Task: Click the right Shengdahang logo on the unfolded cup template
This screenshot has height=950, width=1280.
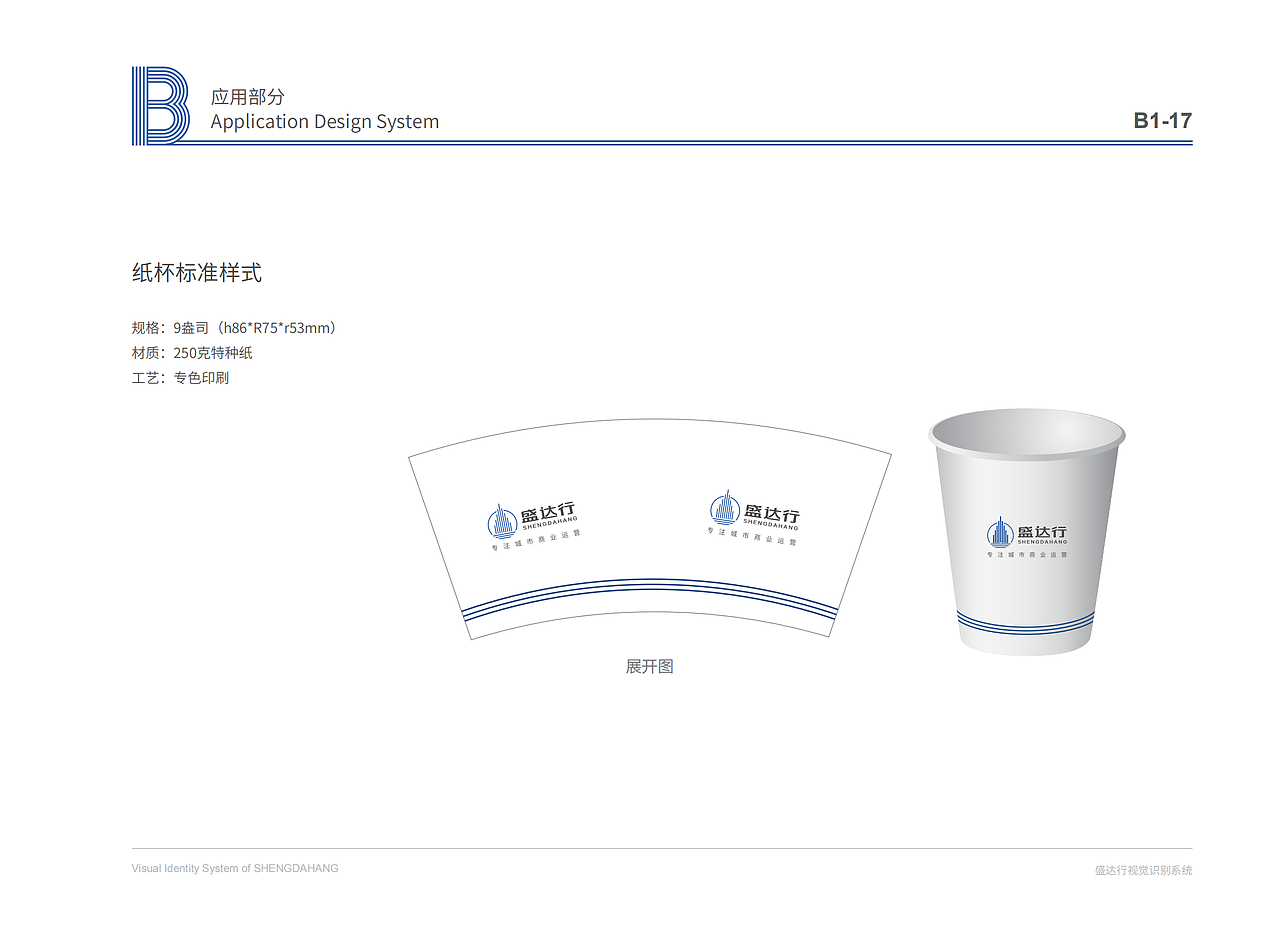Action: pos(755,518)
